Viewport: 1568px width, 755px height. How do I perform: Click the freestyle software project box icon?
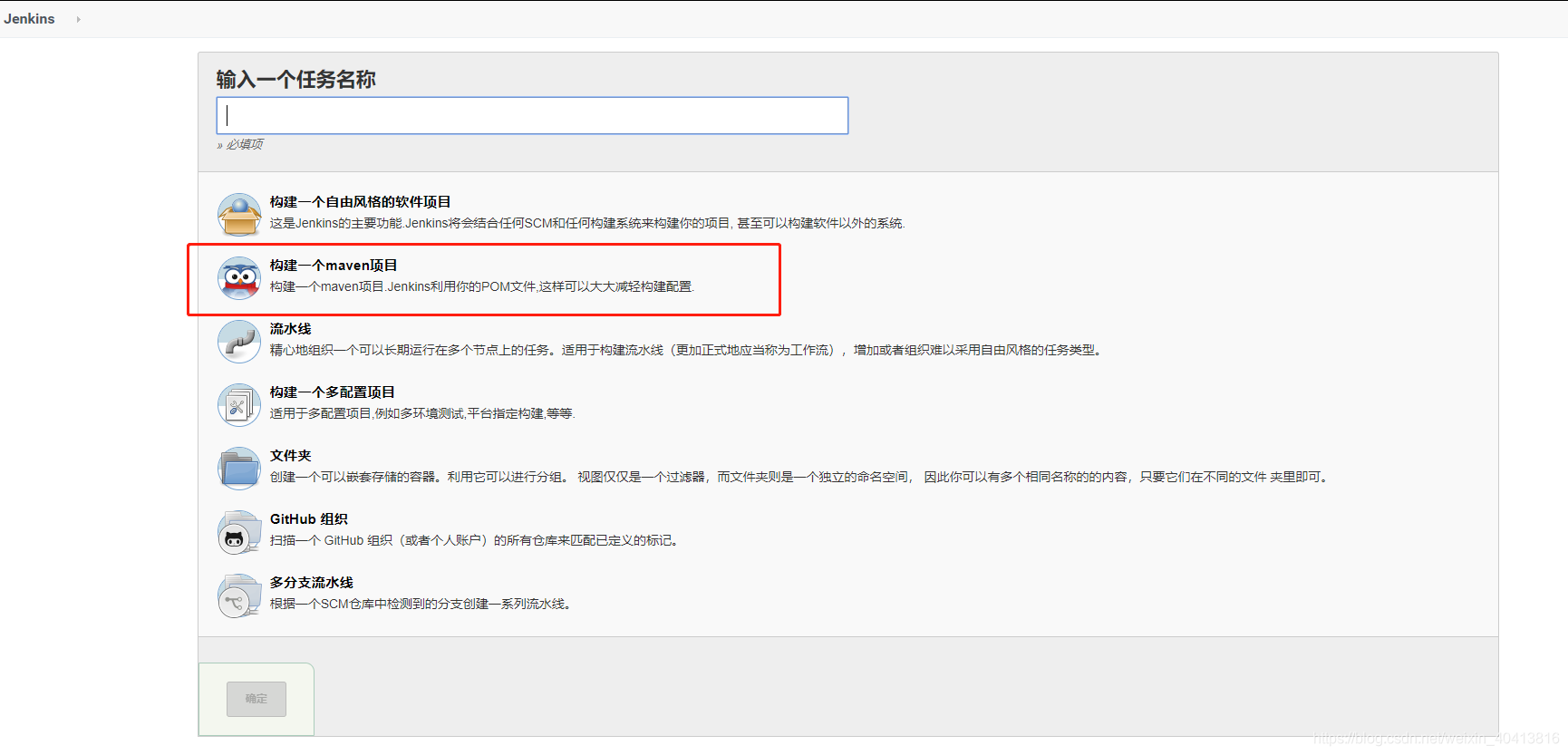click(239, 215)
